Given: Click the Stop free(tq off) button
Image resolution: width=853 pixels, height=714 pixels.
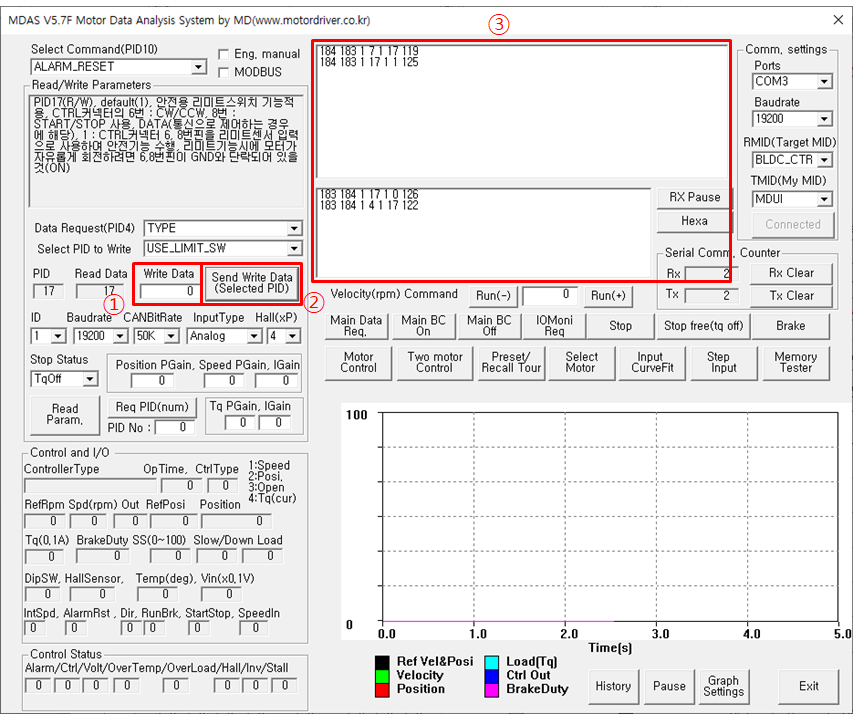Looking at the screenshot, I should (x=703, y=326).
